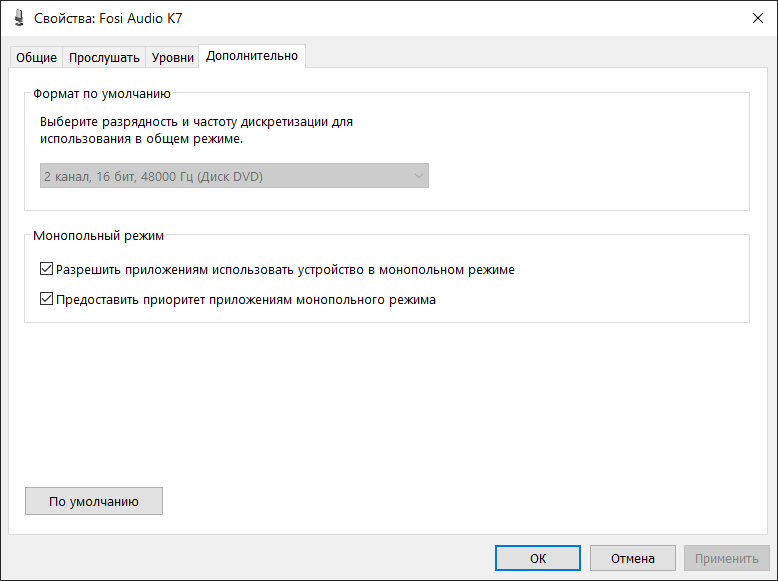The width and height of the screenshot is (778, 581).
Task: Click the Формат по умолчанию group label
Action: (x=102, y=93)
